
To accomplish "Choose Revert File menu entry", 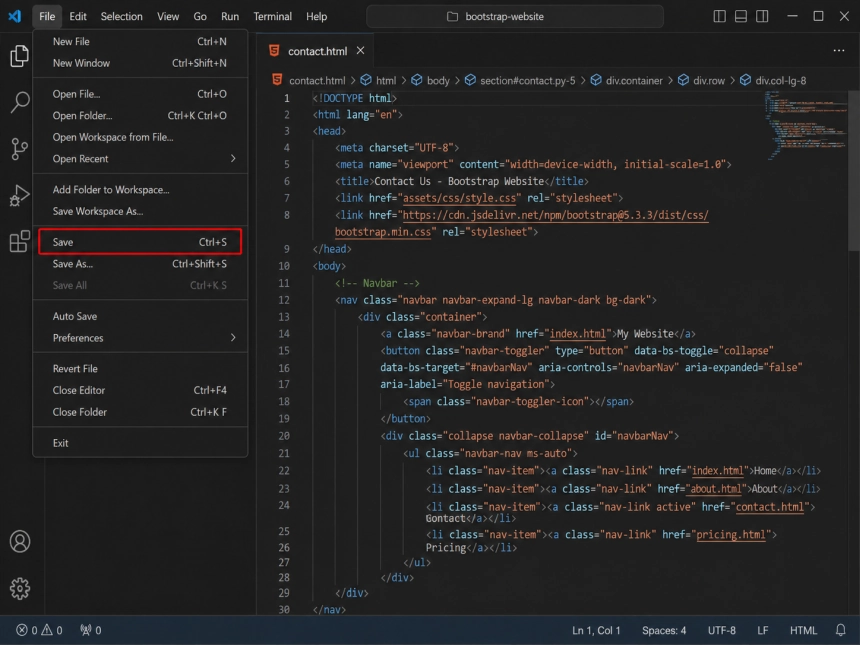I will click(x=140, y=369).
